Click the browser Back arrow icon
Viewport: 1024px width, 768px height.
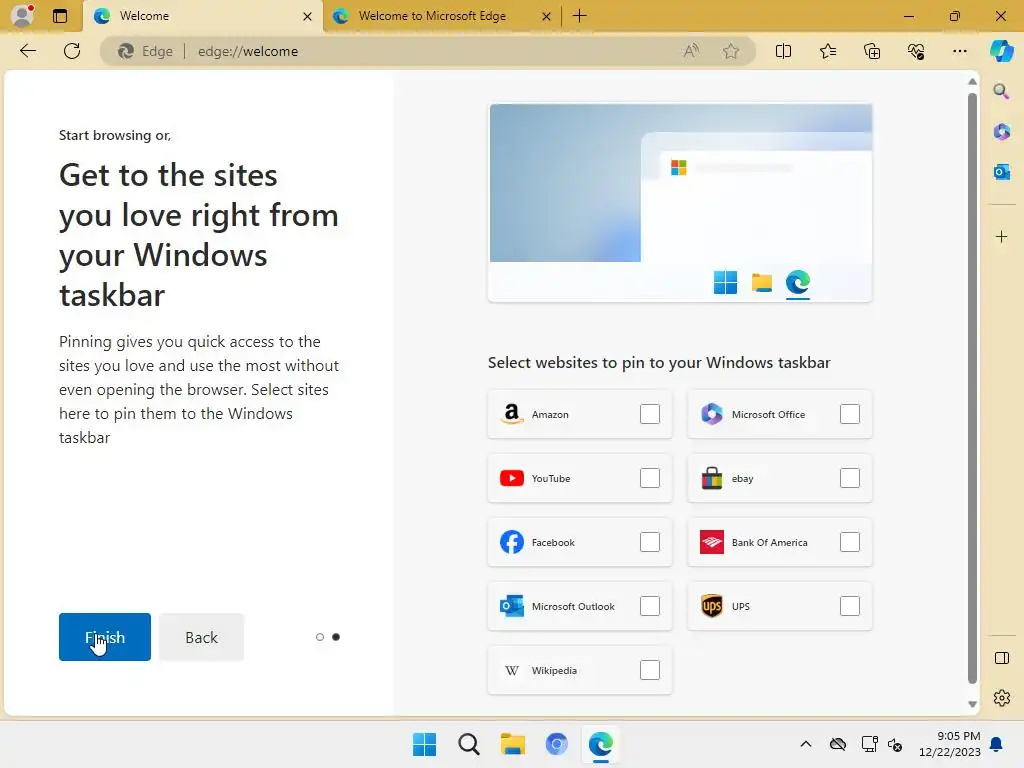point(27,51)
